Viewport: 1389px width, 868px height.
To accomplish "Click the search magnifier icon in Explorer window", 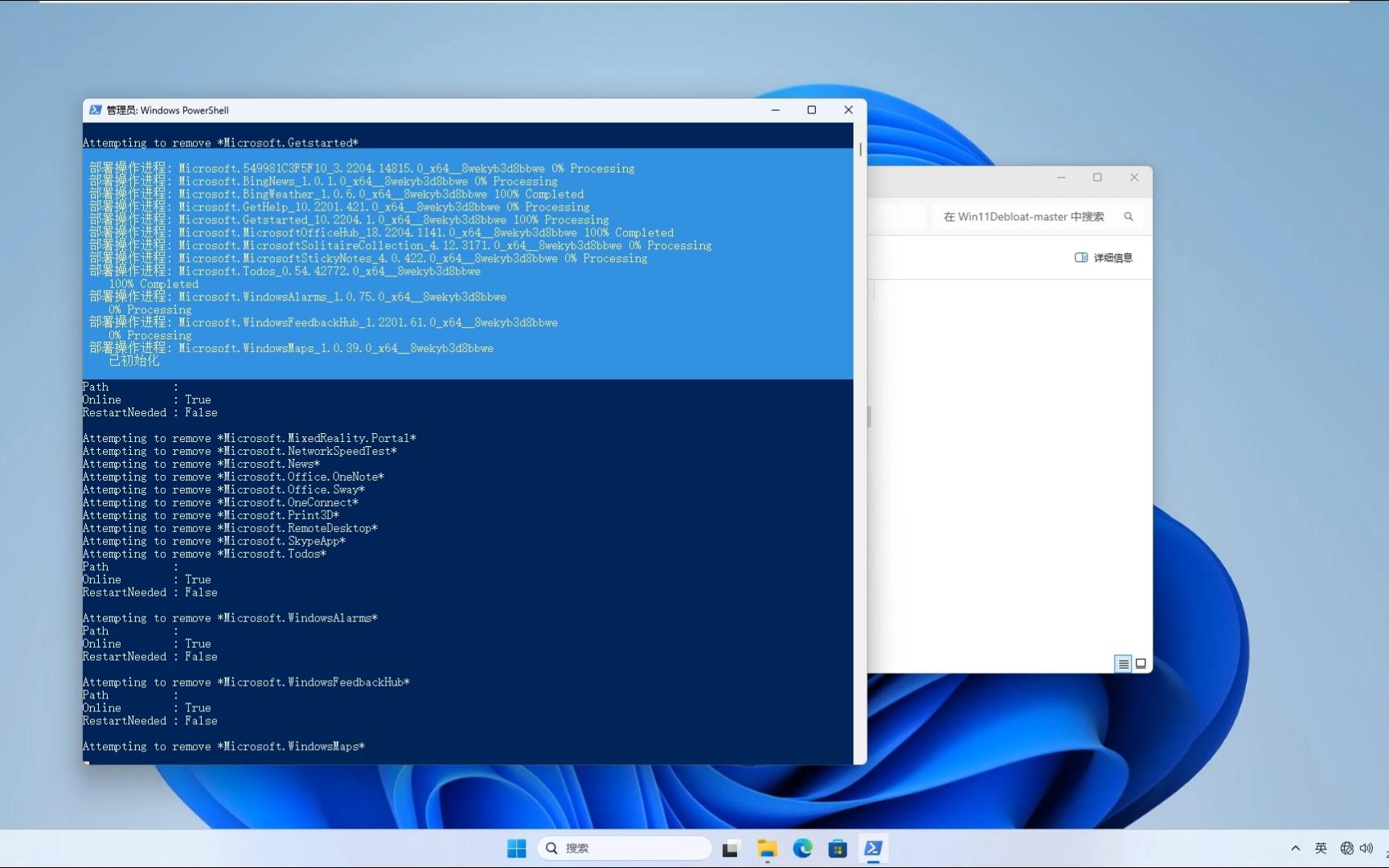I will coord(1129,216).
